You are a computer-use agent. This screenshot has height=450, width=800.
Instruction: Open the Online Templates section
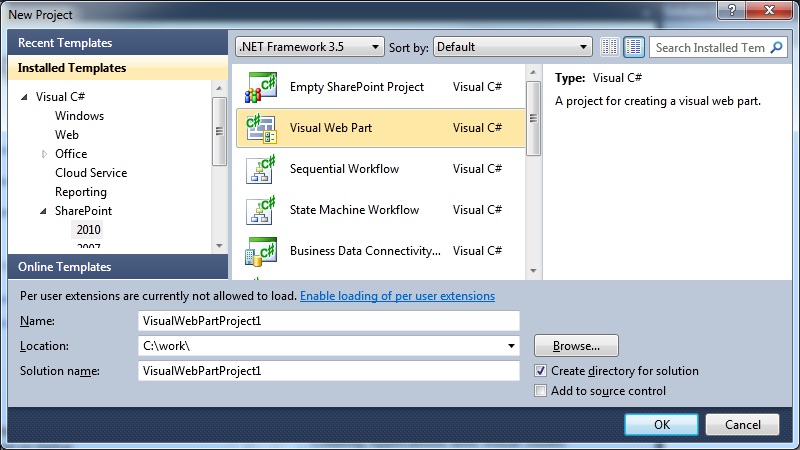118,266
